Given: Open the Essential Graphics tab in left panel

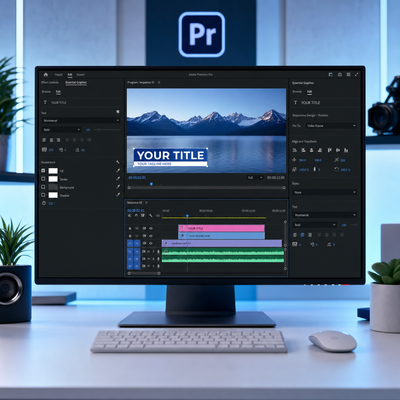Looking at the screenshot, I should click(76, 82).
